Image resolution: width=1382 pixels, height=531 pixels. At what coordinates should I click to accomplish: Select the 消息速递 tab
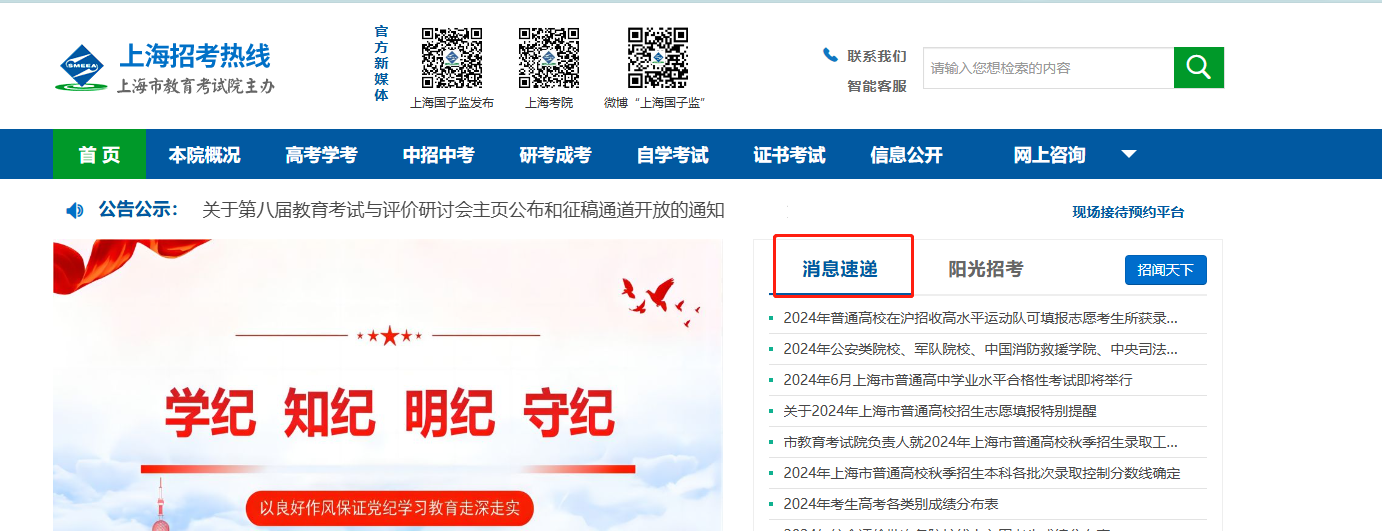(x=839, y=269)
